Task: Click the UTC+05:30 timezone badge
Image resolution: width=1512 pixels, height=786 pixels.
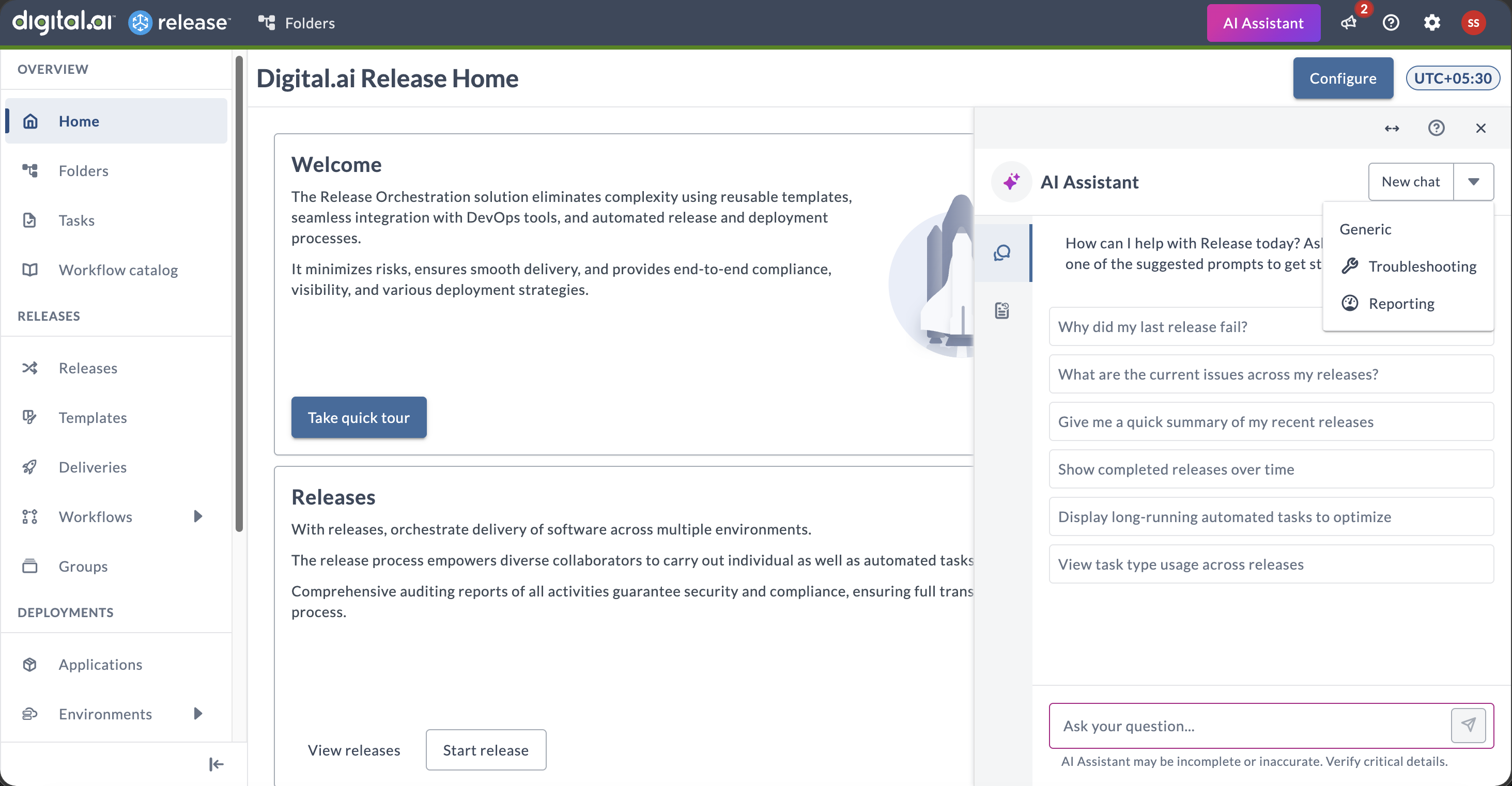Action: click(x=1452, y=78)
